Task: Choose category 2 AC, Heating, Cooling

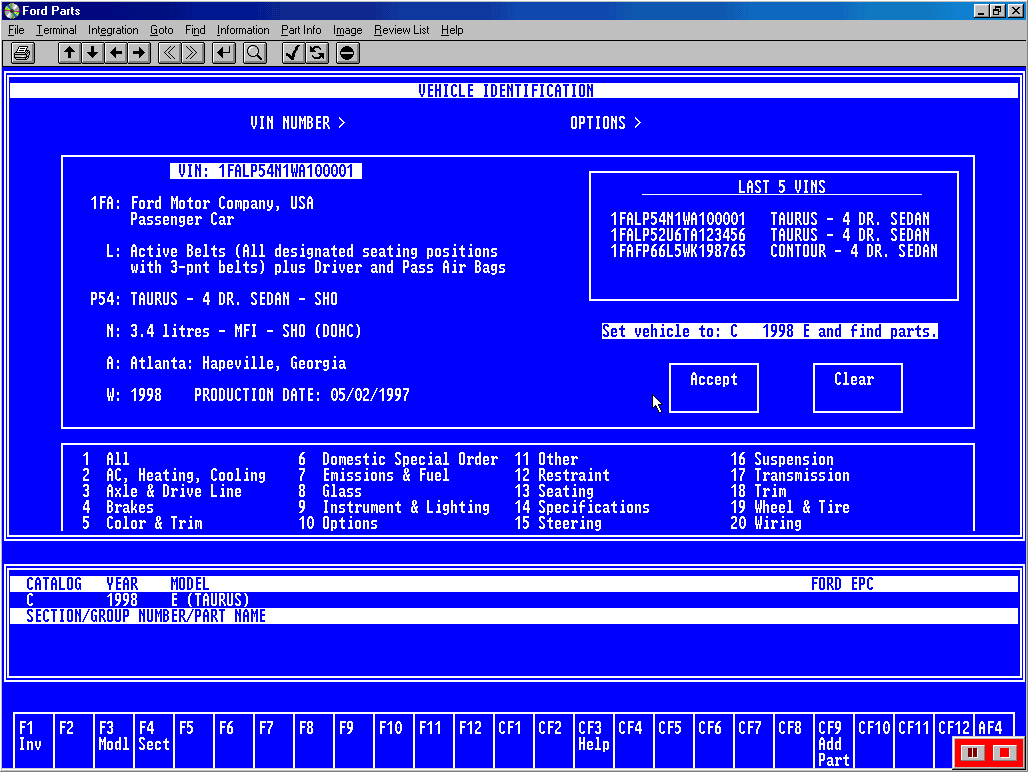Action: click(173, 475)
